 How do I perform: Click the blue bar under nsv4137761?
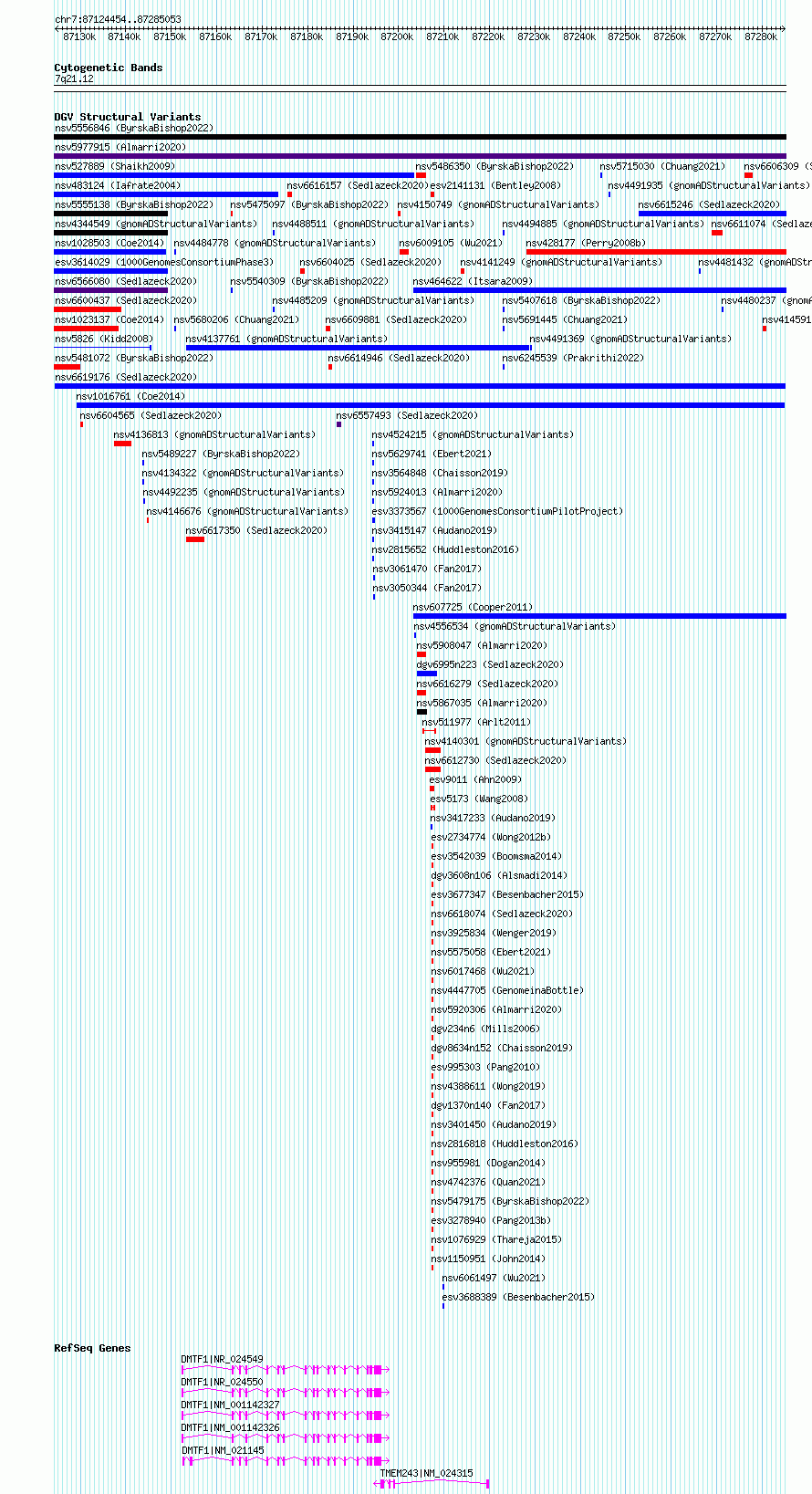point(358,348)
